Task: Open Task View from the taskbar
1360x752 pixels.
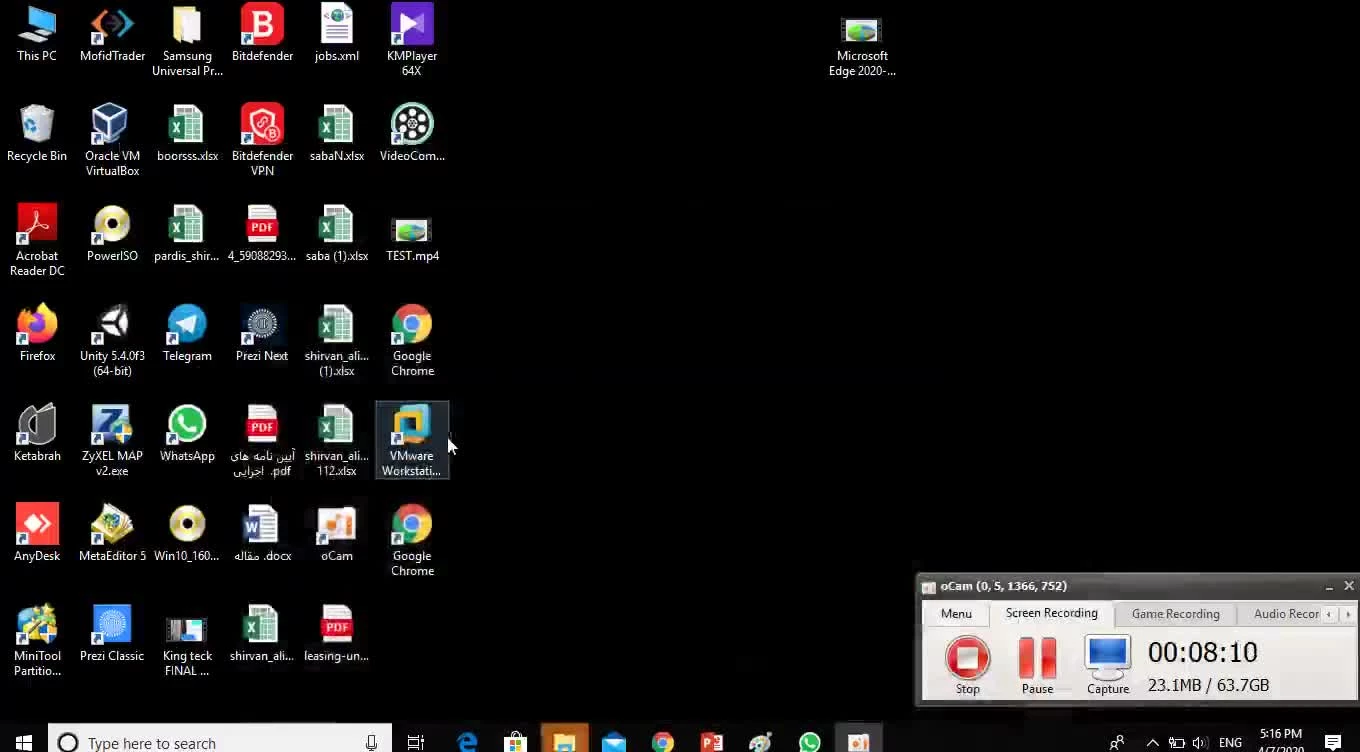Action: tap(416, 742)
